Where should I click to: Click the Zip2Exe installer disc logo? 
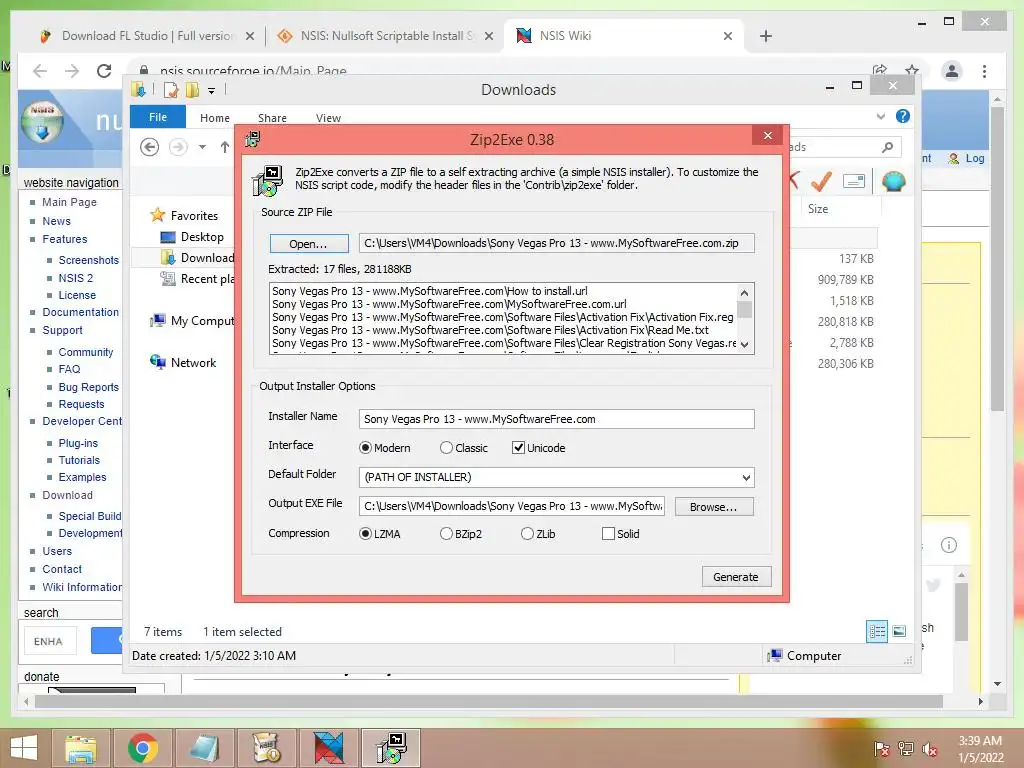coord(268,181)
